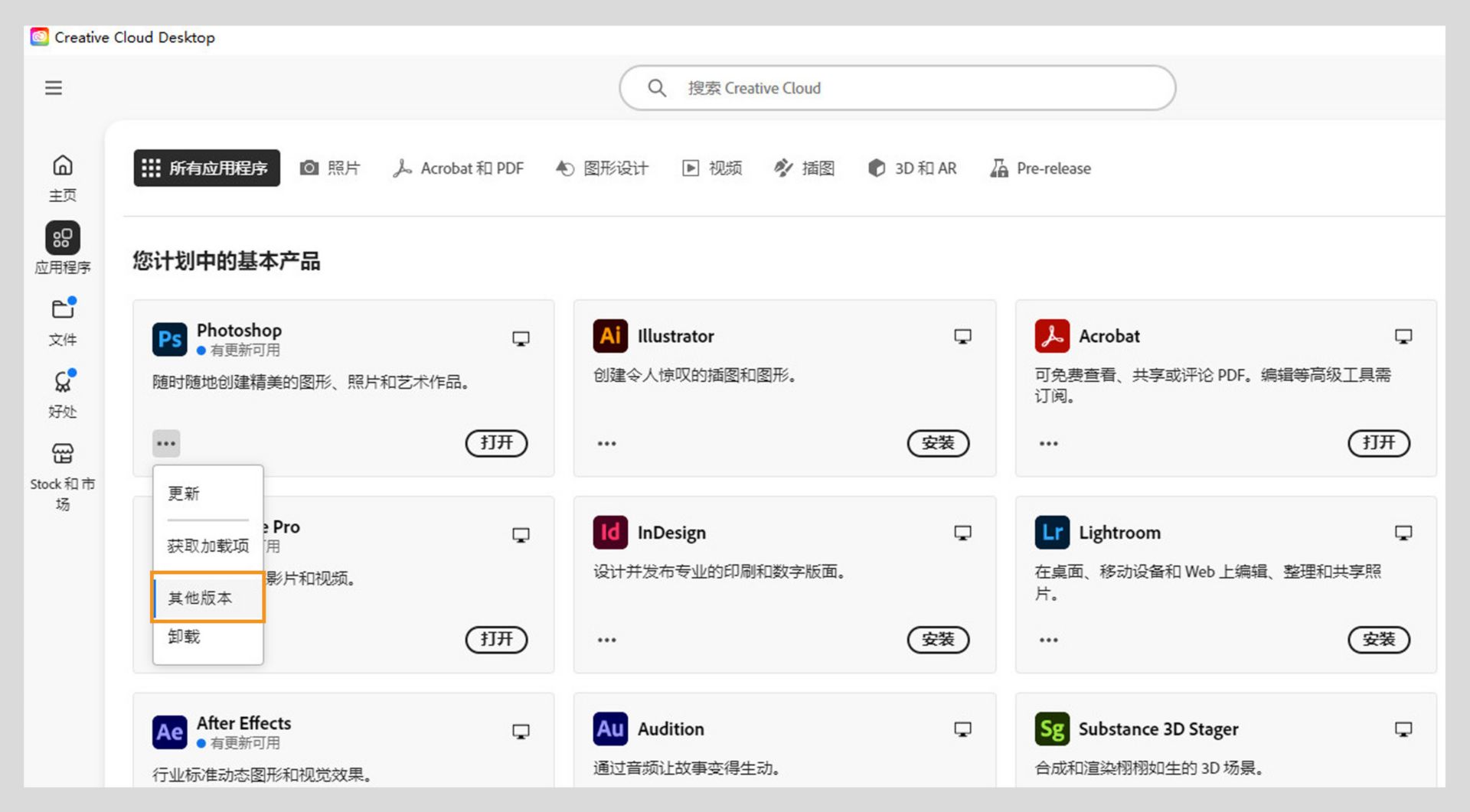Install Illustrator with its 安装 button
The width and height of the screenshot is (1470, 812).
click(938, 443)
